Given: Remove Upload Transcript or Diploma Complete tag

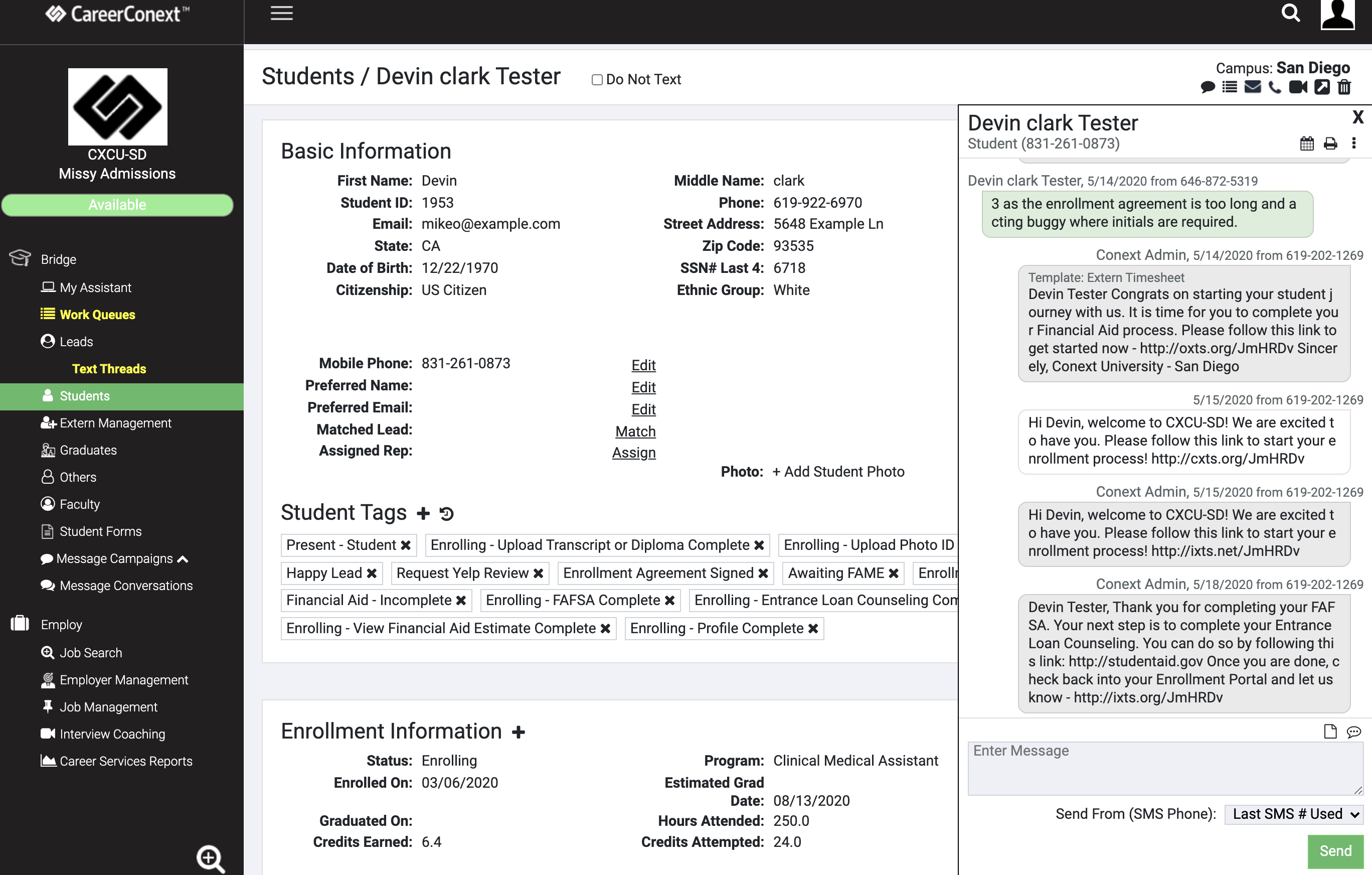Looking at the screenshot, I should (759, 545).
